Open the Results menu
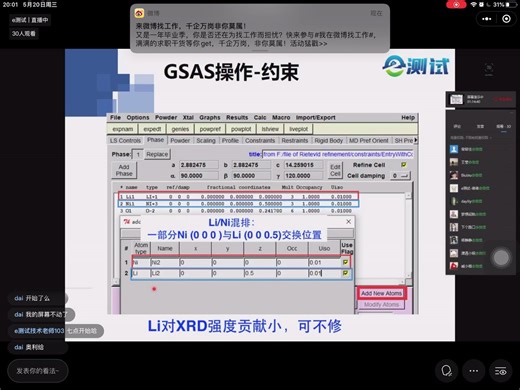Image resolution: width=520 pixels, height=390 pixels. (237, 117)
